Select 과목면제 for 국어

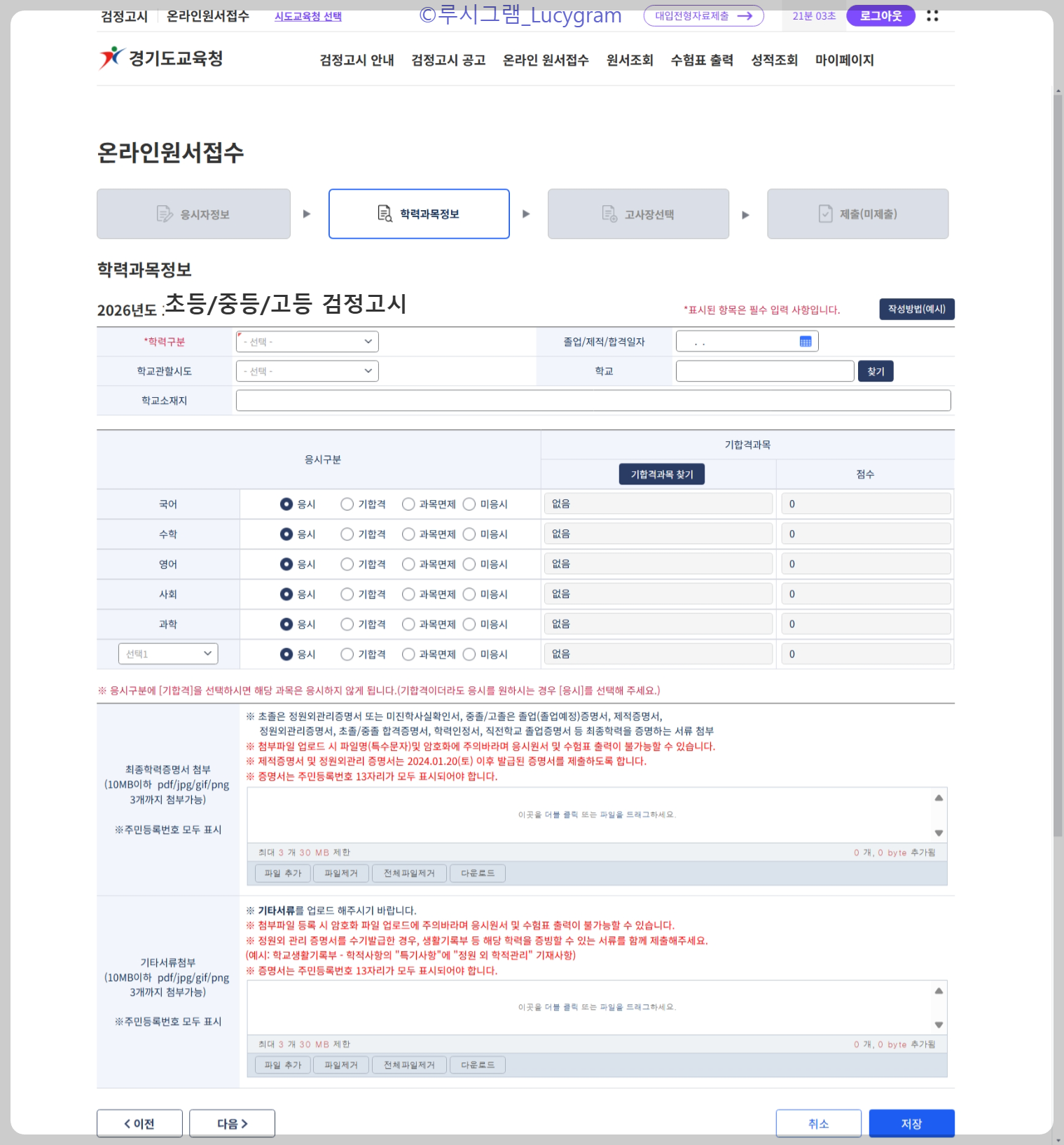408,504
